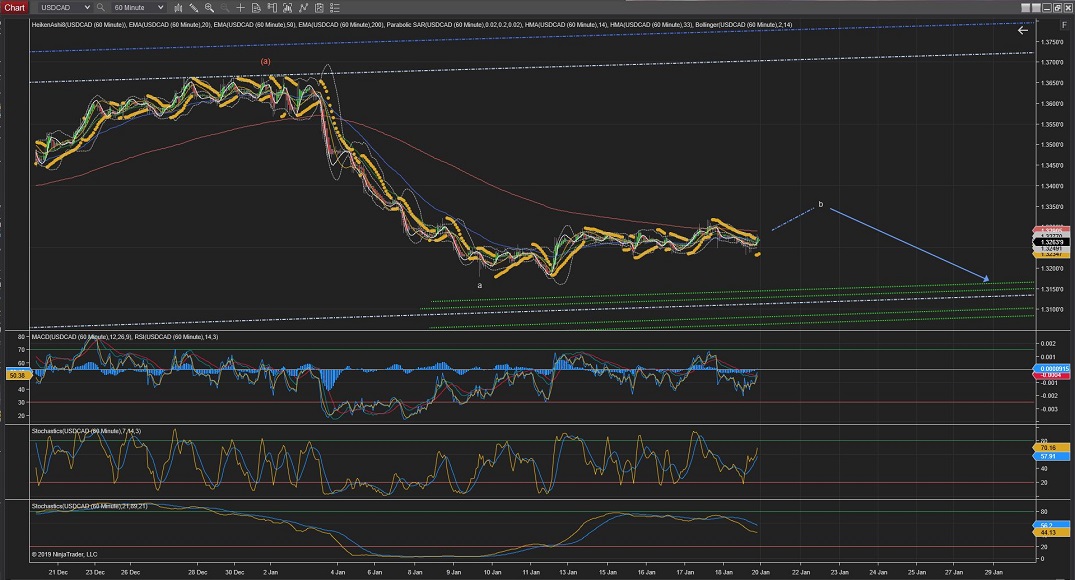The image size is (1075, 580).
Task: Open the drawing tools pencil icon
Action: (192, 7)
